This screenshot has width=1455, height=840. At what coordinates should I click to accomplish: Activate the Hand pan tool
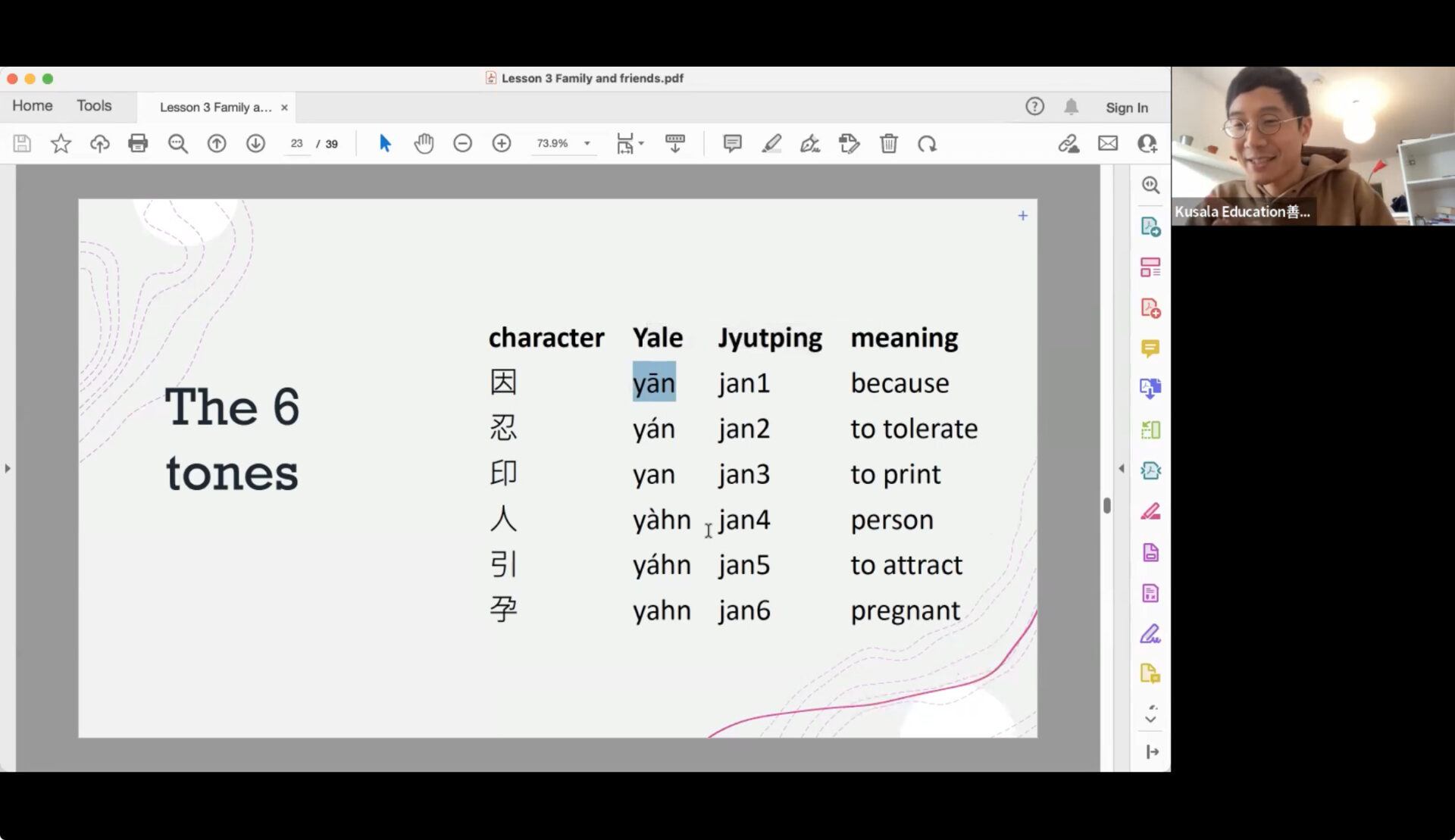[x=424, y=143]
